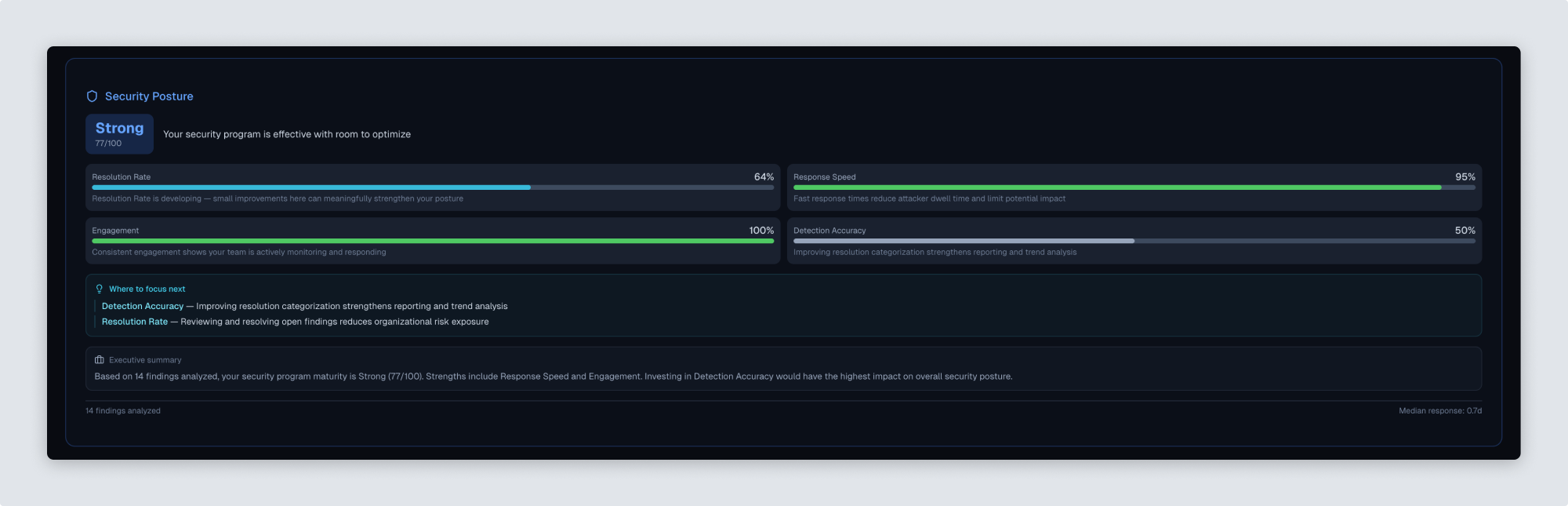The height and width of the screenshot is (506, 1568).
Task: Click the description under Detection Accuracy card
Action: [x=935, y=253]
